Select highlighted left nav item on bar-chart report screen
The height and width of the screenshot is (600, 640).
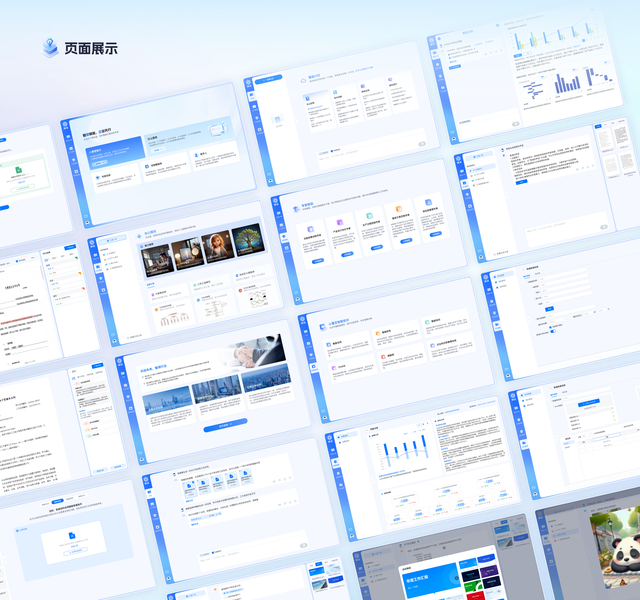click(x=347, y=436)
